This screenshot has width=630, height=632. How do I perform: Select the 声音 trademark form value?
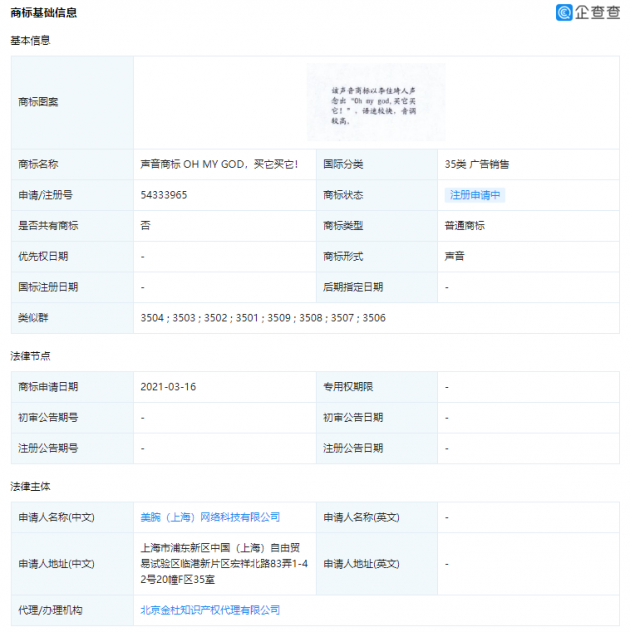[455, 256]
